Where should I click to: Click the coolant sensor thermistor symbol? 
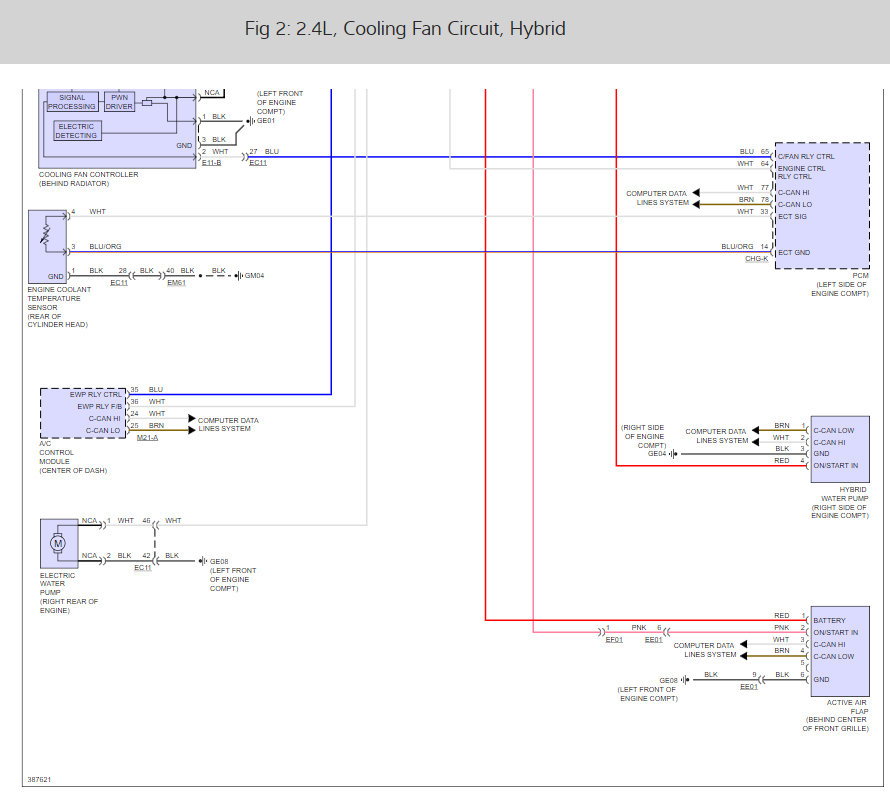45,234
